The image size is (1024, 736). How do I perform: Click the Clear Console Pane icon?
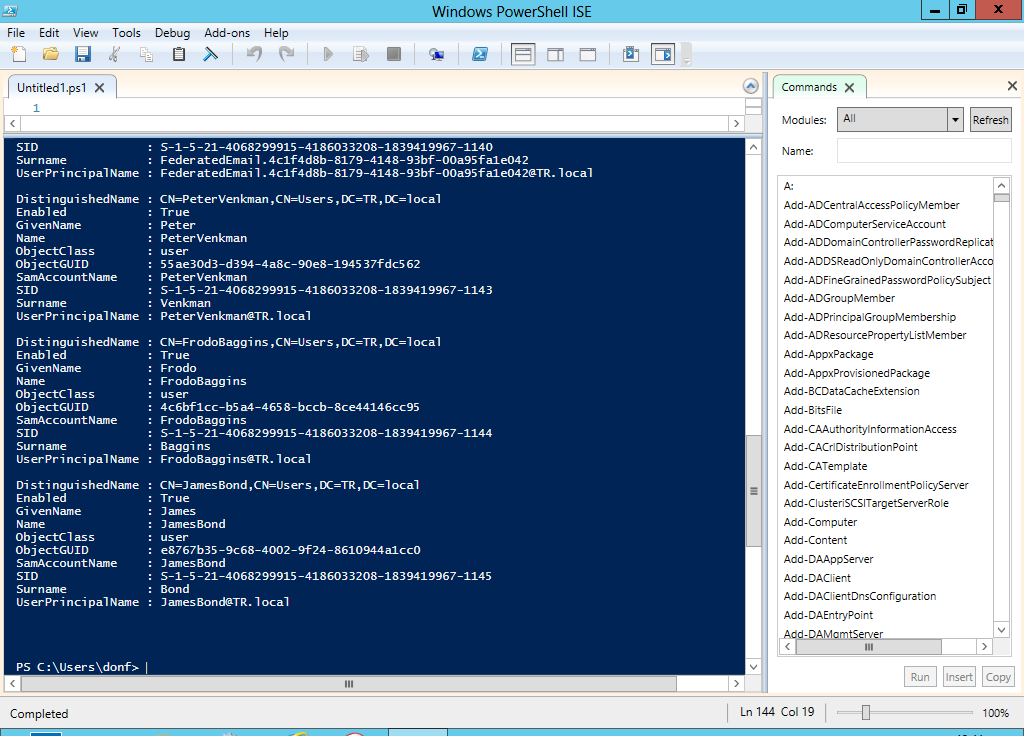coord(210,54)
